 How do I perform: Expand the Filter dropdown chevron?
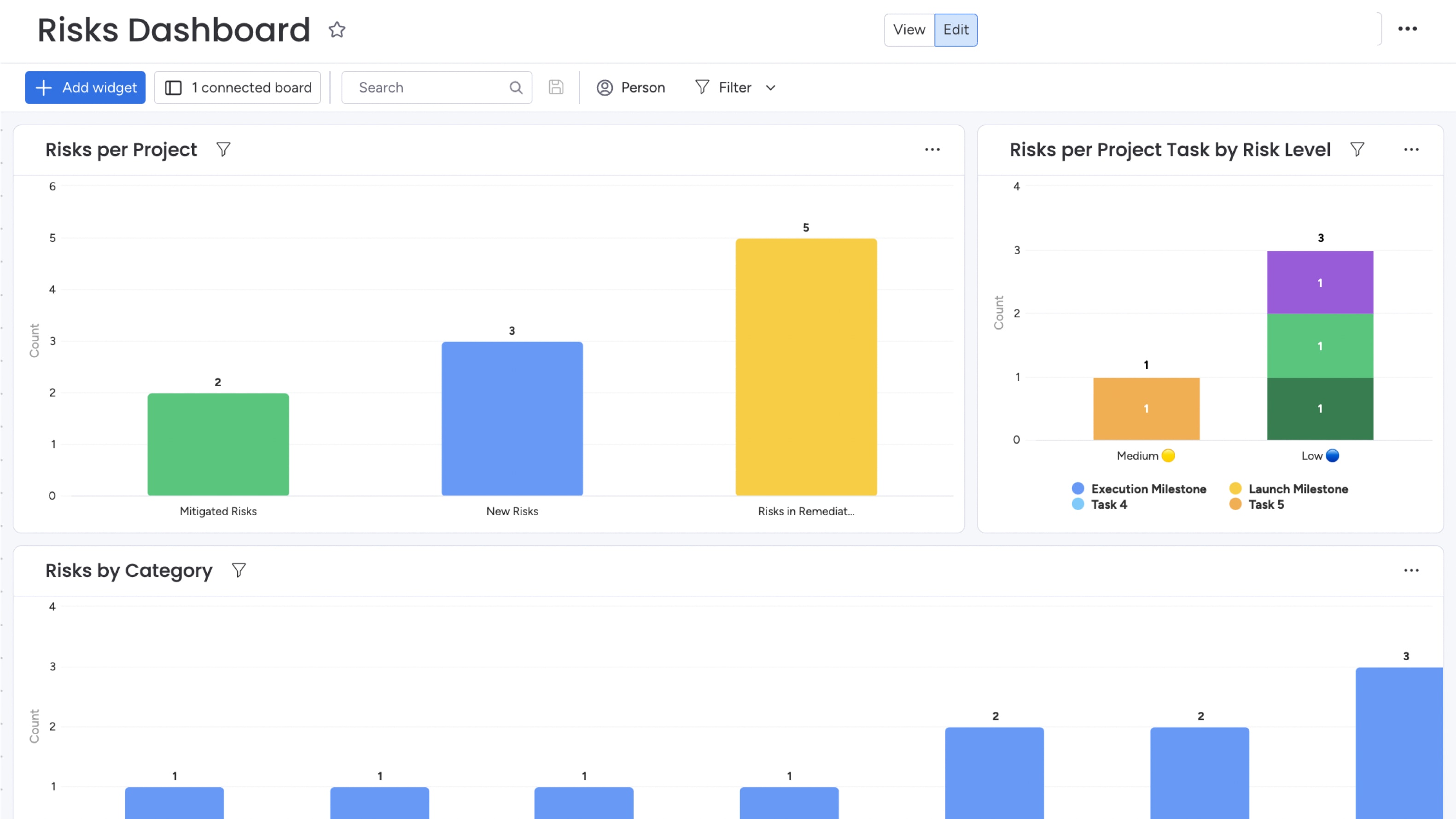[x=770, y=87]
